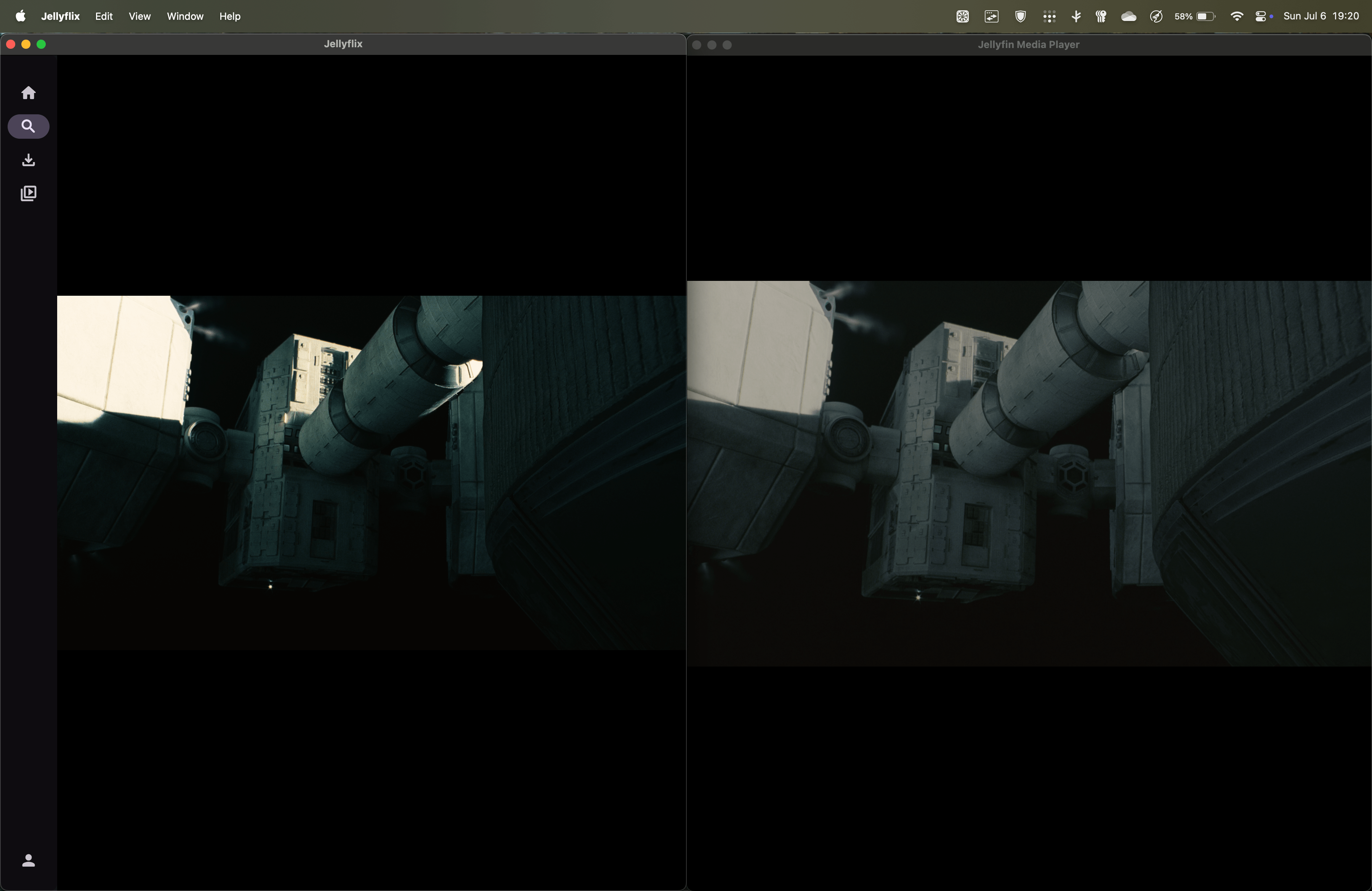Open the Home page in sidebar
The image size is (1372, 891).
(28, 93)
